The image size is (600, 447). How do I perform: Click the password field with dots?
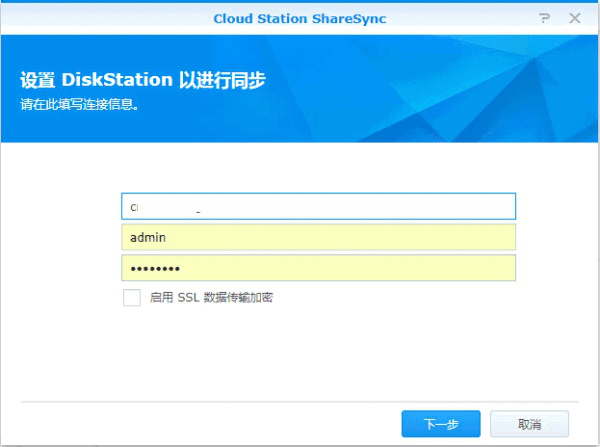coord(318,268)
